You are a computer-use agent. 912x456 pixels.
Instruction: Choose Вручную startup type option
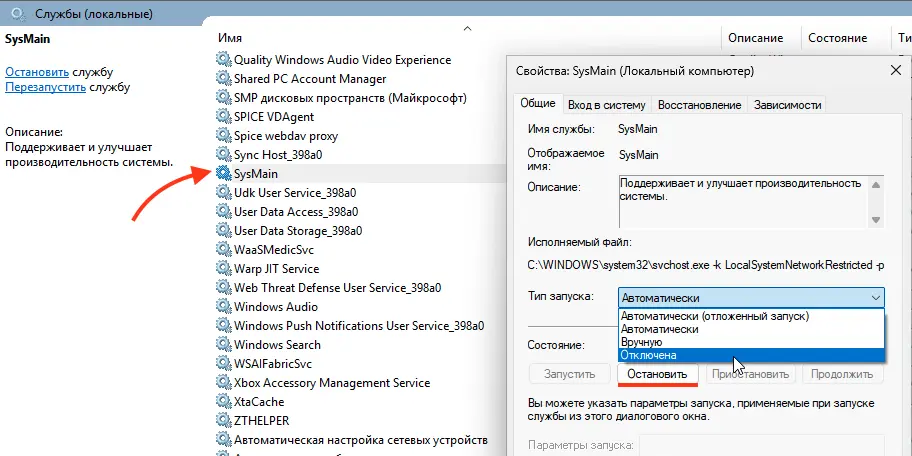coord(751,342)
